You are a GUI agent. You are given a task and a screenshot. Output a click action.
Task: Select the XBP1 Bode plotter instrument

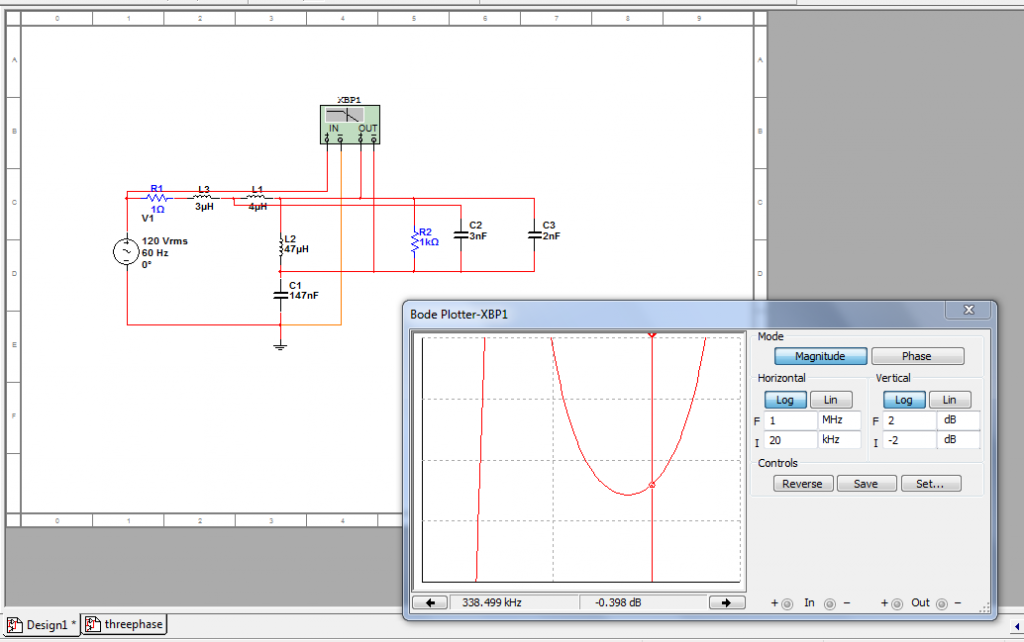tap(350, 124)
